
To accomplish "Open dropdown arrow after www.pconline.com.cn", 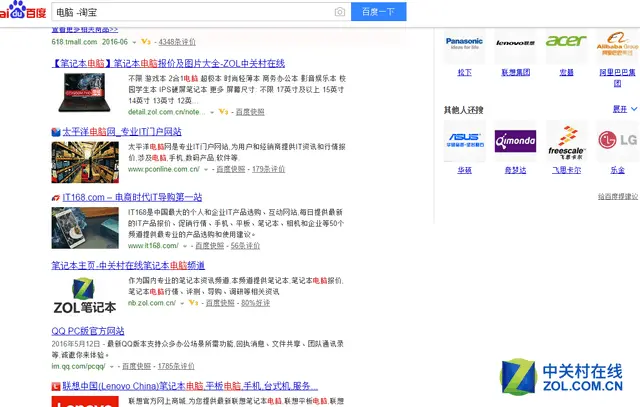I will pos(206,169).
